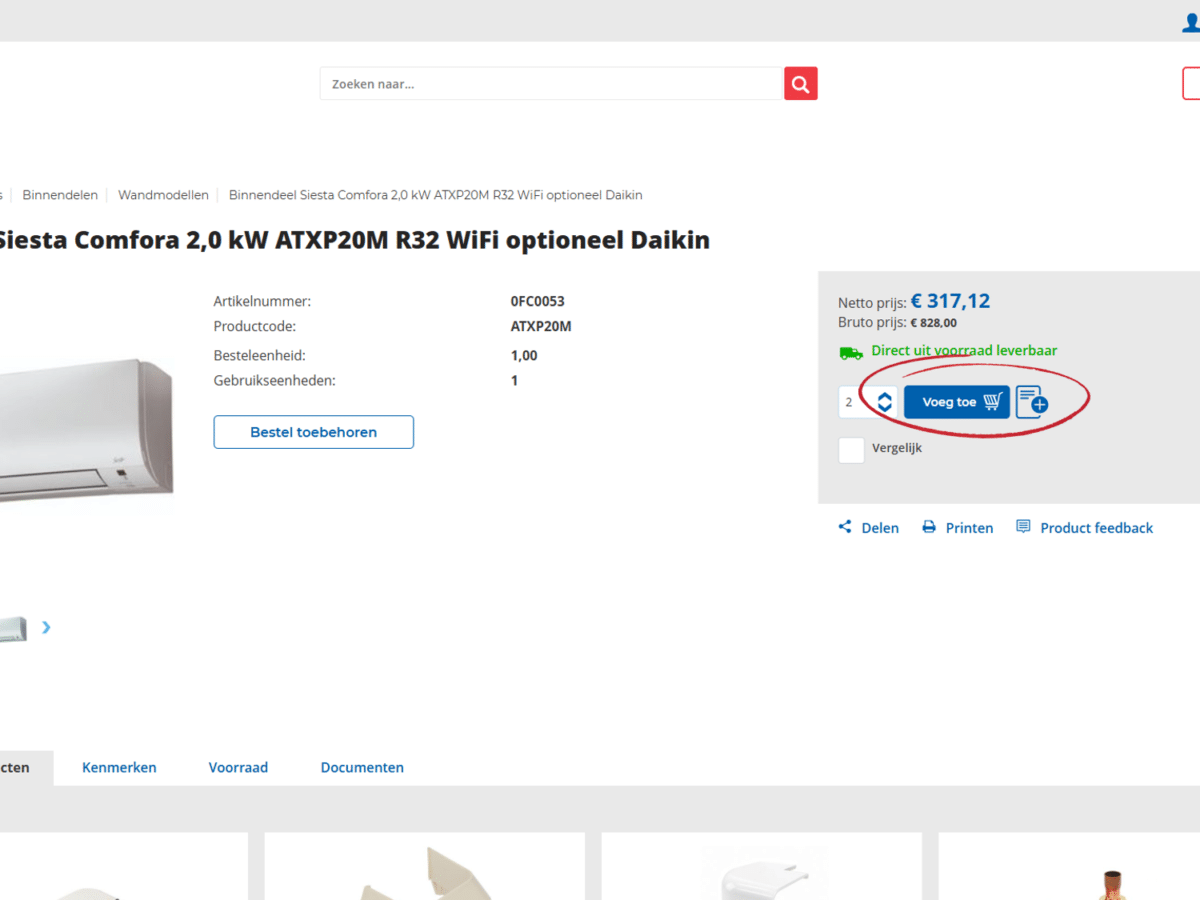Click the net price € 317,12
The image size is (1200, 900).
950,301
